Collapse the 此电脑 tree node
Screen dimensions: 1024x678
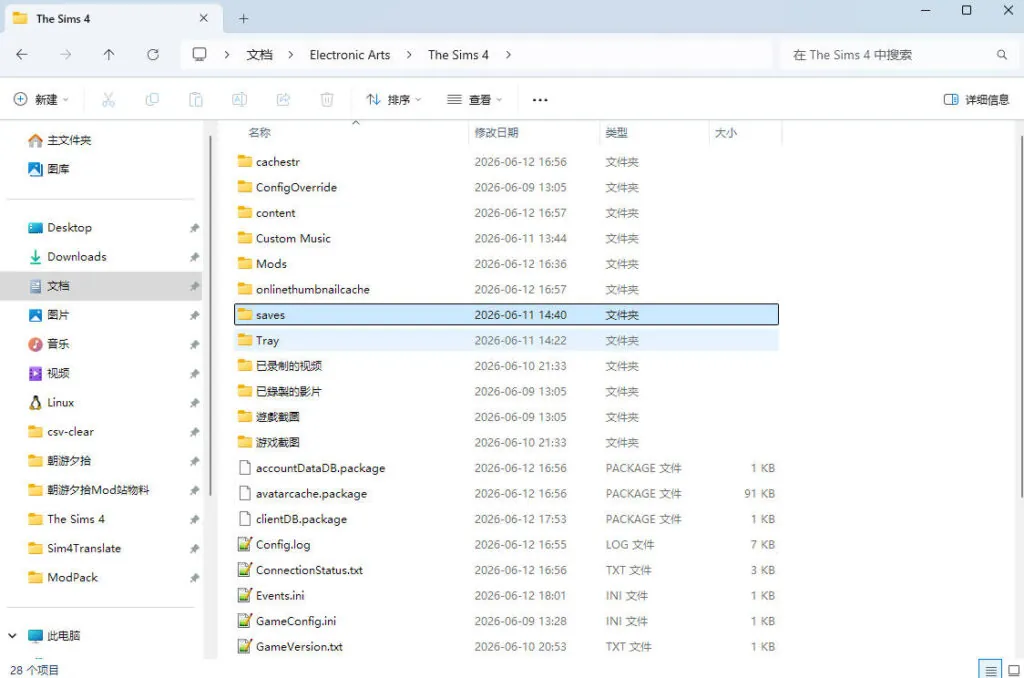(x=12, y=636)
